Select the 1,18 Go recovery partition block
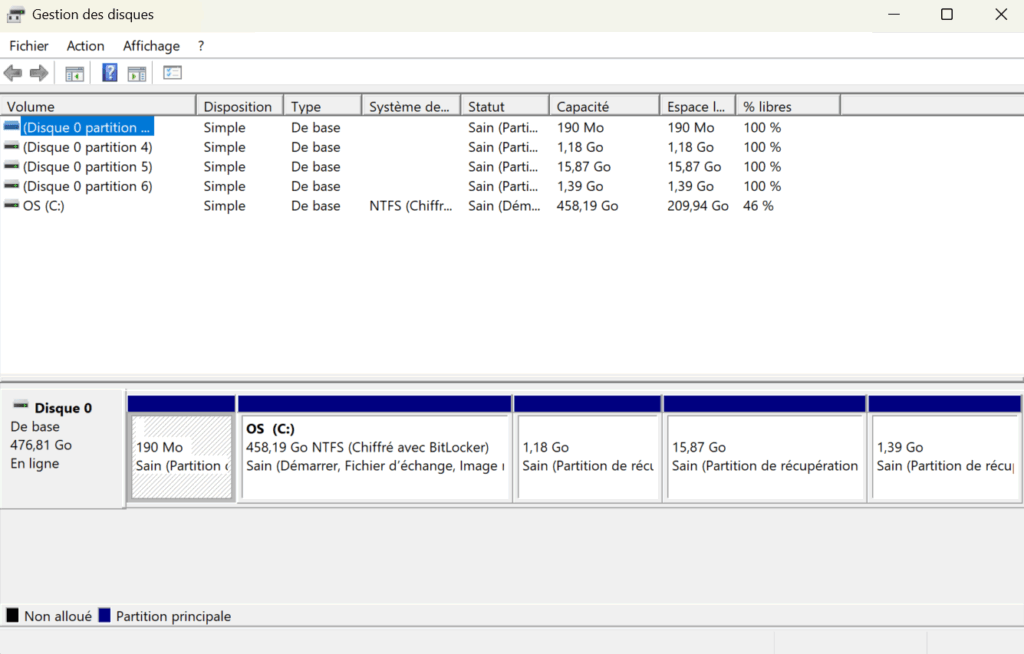The height and width of the screenshot is (654, 1024). click(x=588, y=450)
